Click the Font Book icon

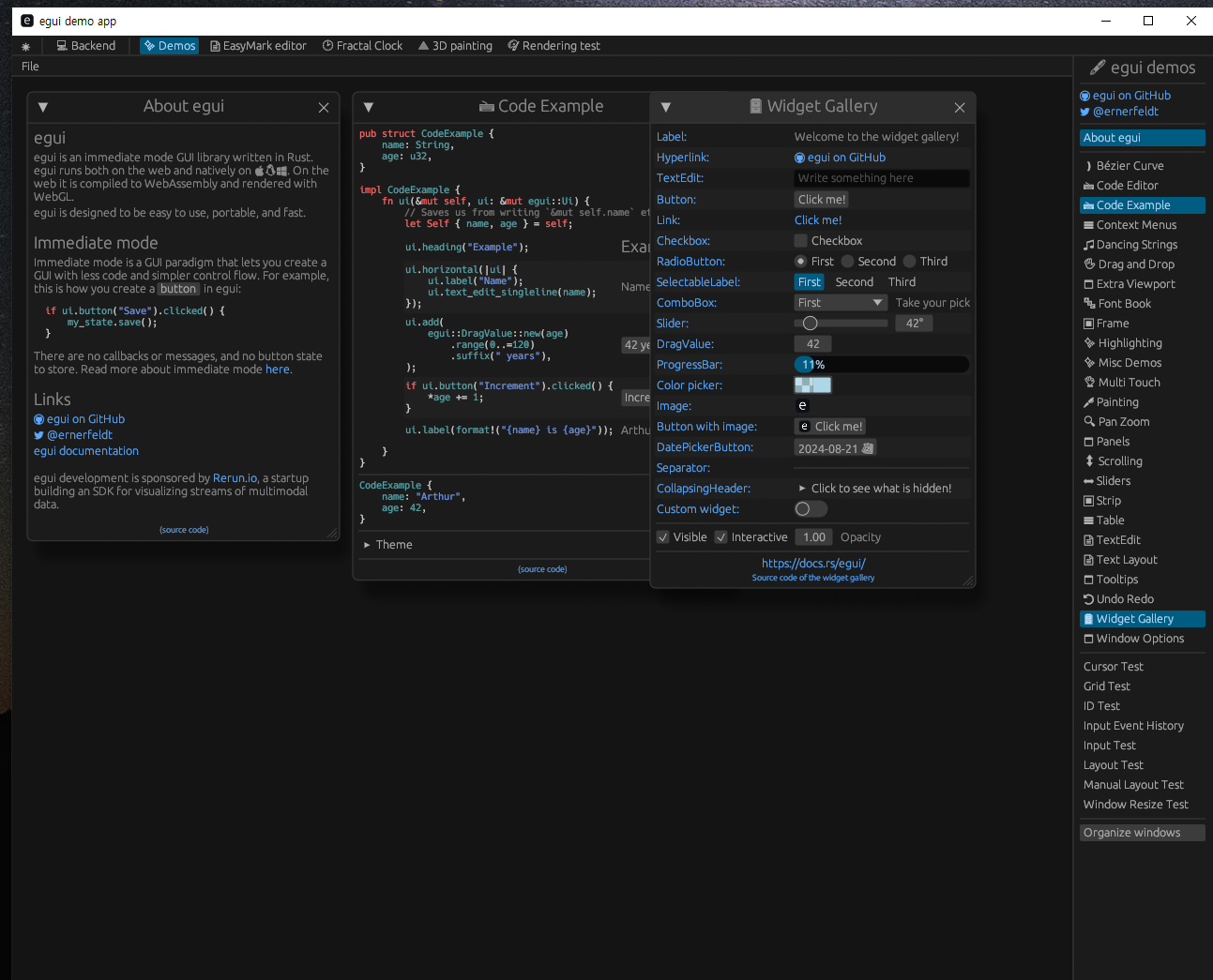tap(1090, 304)
